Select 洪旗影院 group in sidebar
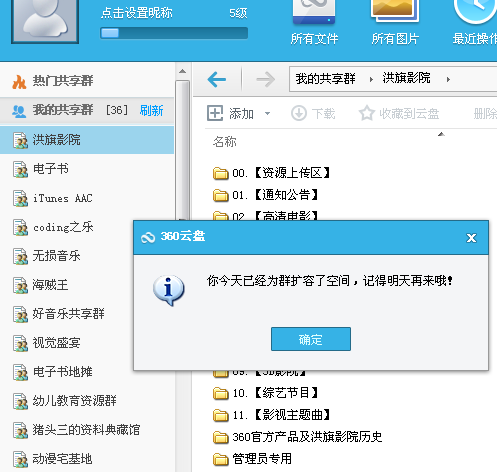497x472 pixels. [87, 140]
